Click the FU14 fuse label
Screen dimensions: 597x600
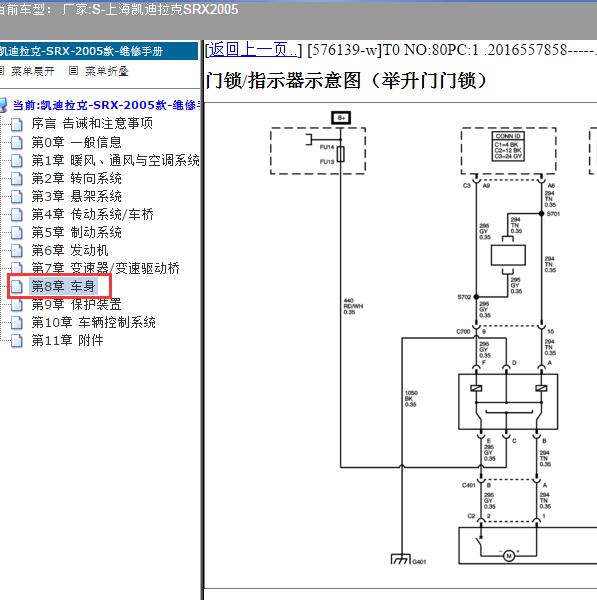pyautogui.click(x=327, y=147)
